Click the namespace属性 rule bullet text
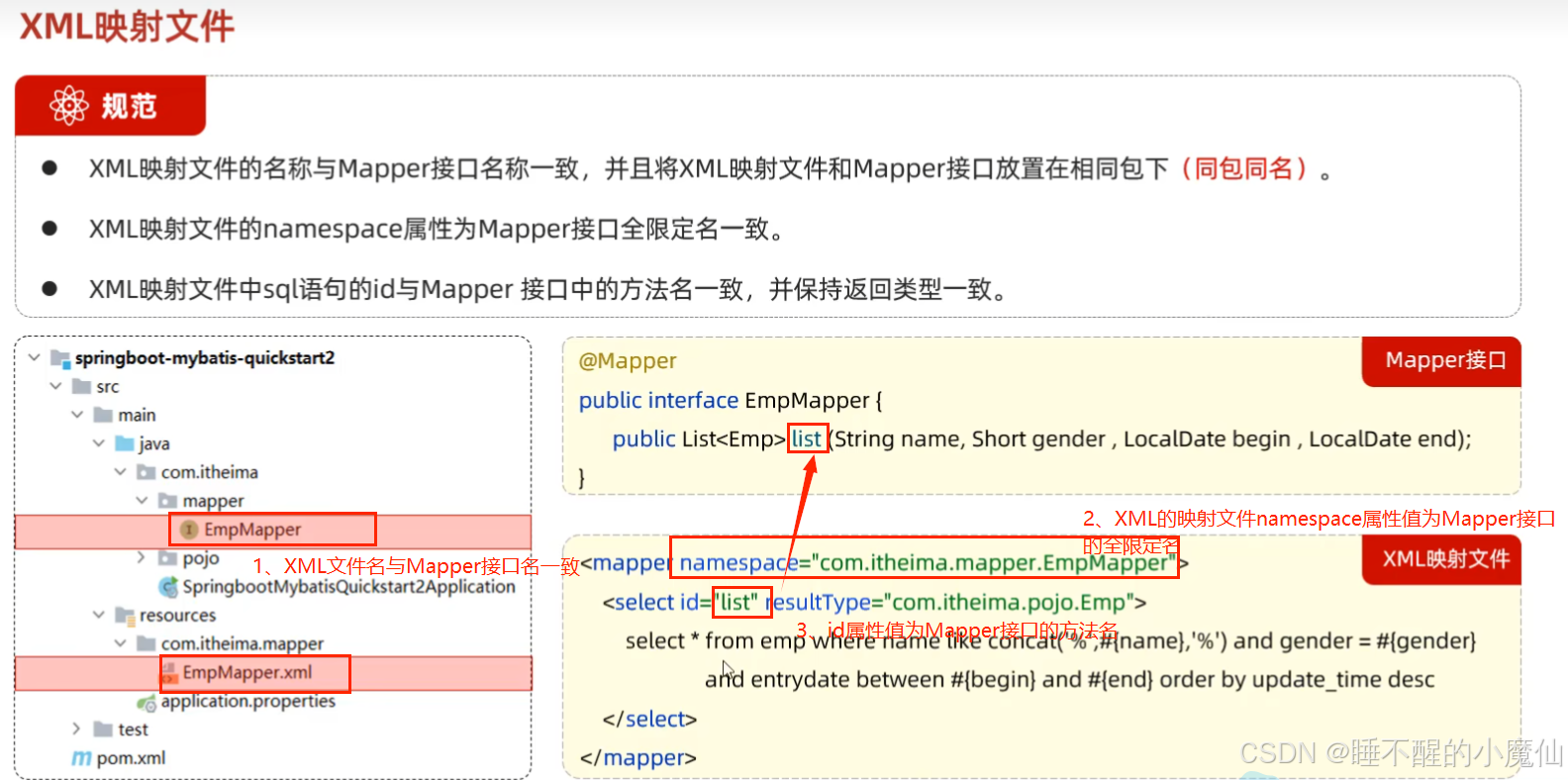 point(437,230)
